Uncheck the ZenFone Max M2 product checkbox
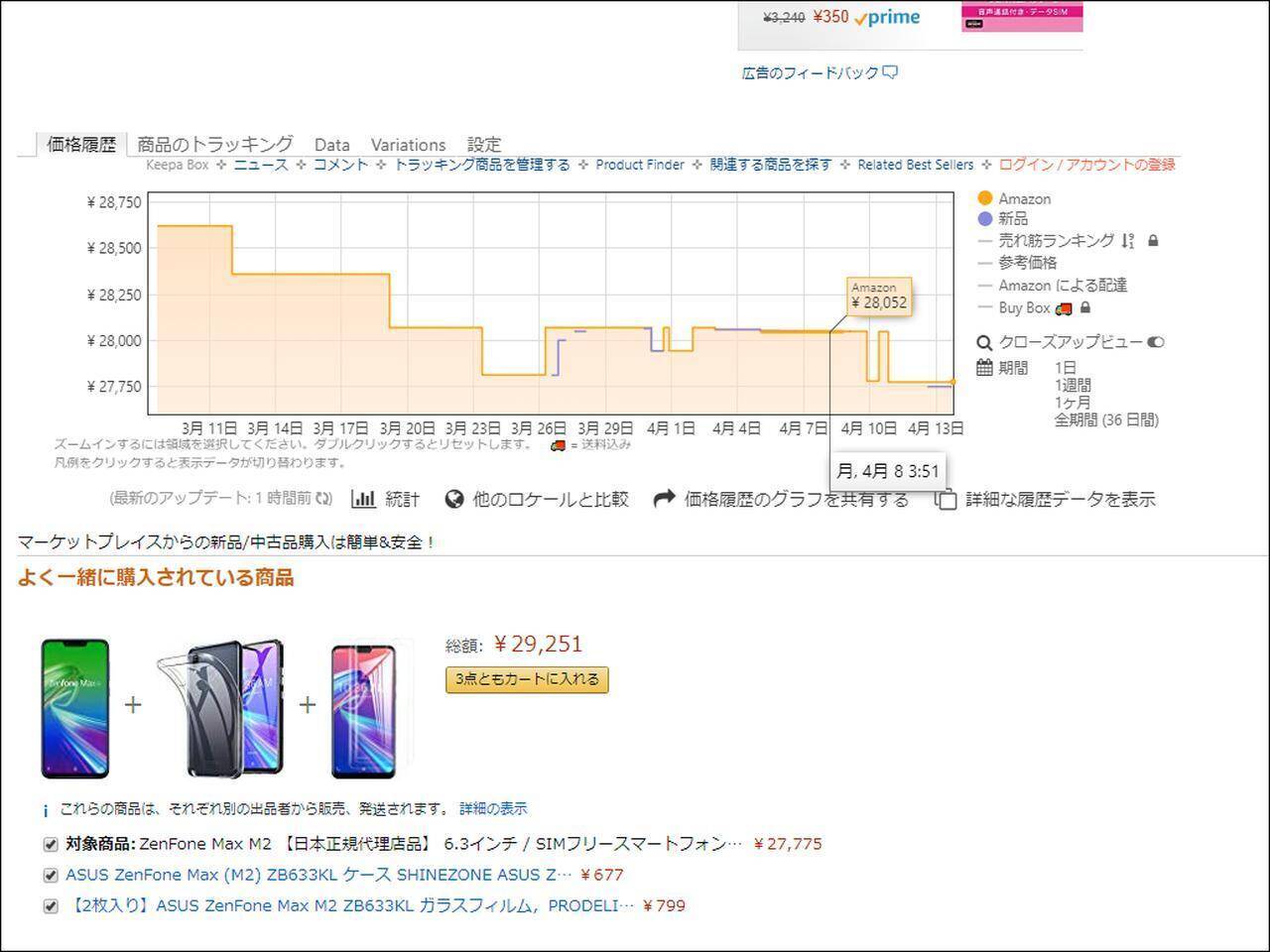Image resolution: width=1270 pixels, height=952 pixels. point(51,845)
